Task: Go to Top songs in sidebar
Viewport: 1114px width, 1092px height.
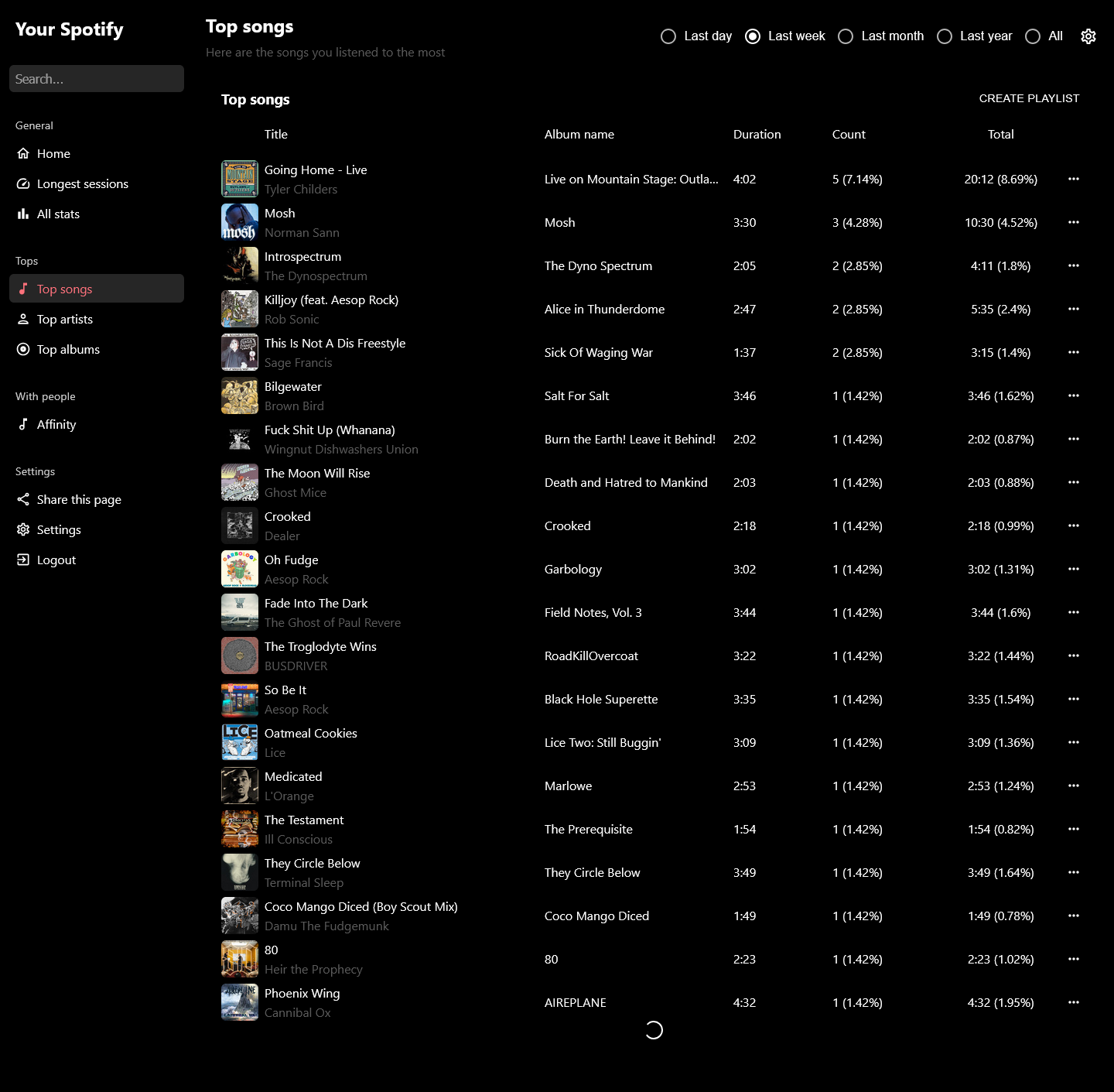Action: click(65, 289)
